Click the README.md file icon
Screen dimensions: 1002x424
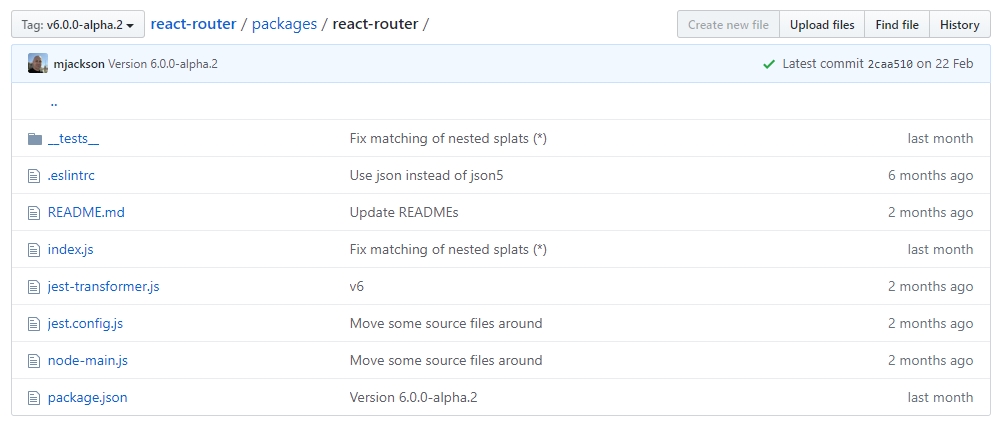pos(34,213)
